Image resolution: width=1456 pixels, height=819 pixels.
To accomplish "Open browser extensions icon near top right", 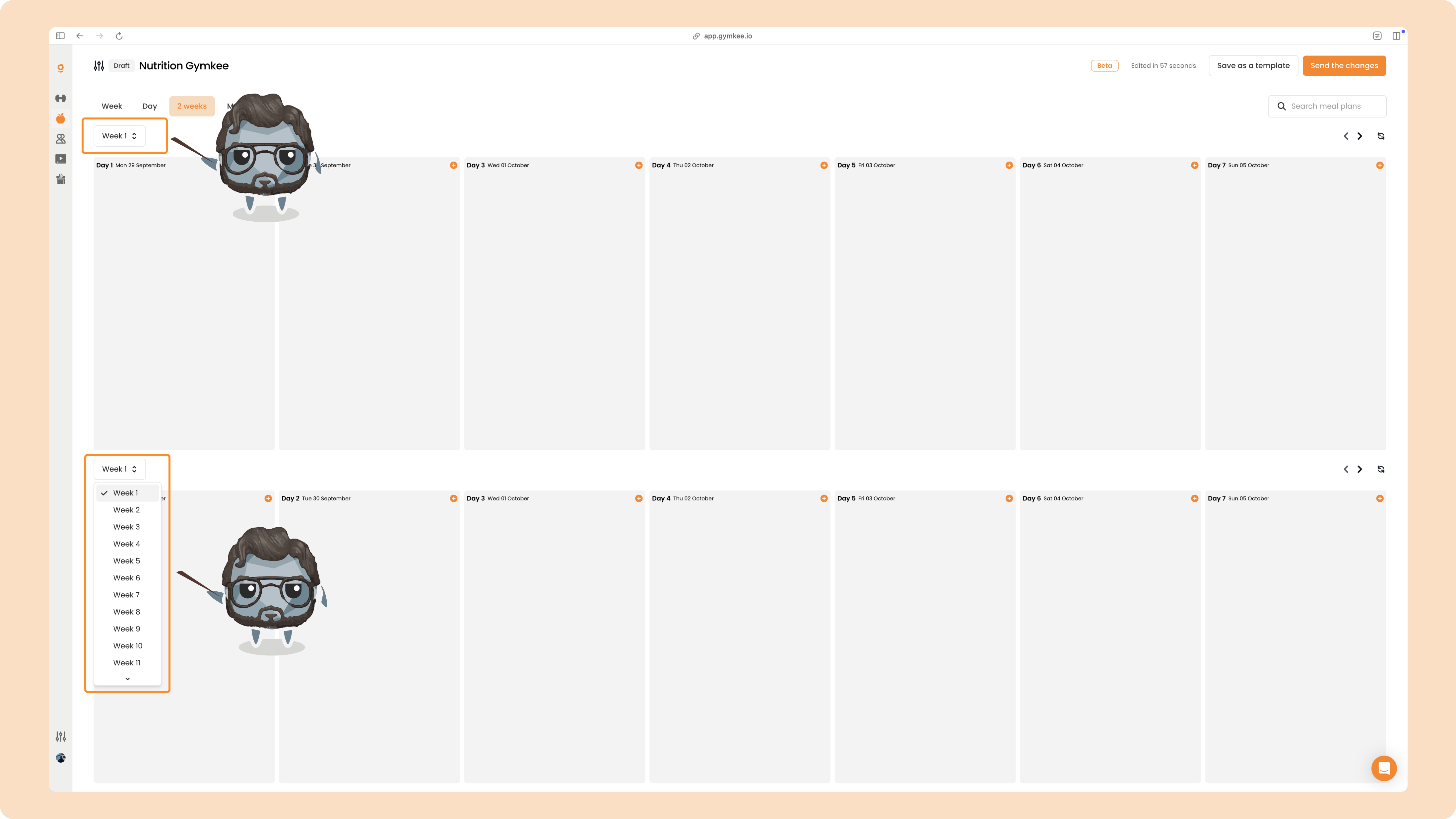I will coord(1377,36).
